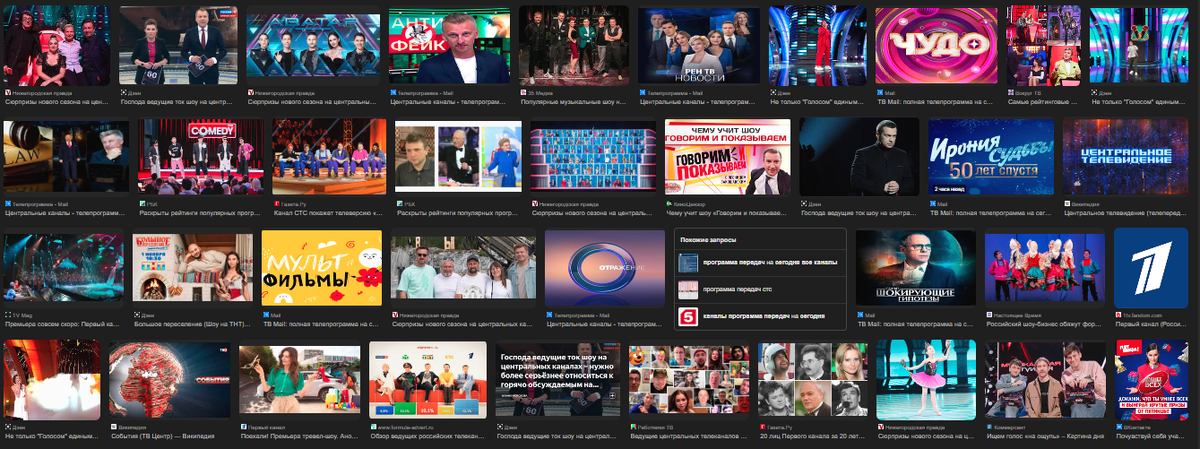Open thumbnail of man in black on dark stage
The width and height of the screenshot is (1200, 449).
click(859, 156)
